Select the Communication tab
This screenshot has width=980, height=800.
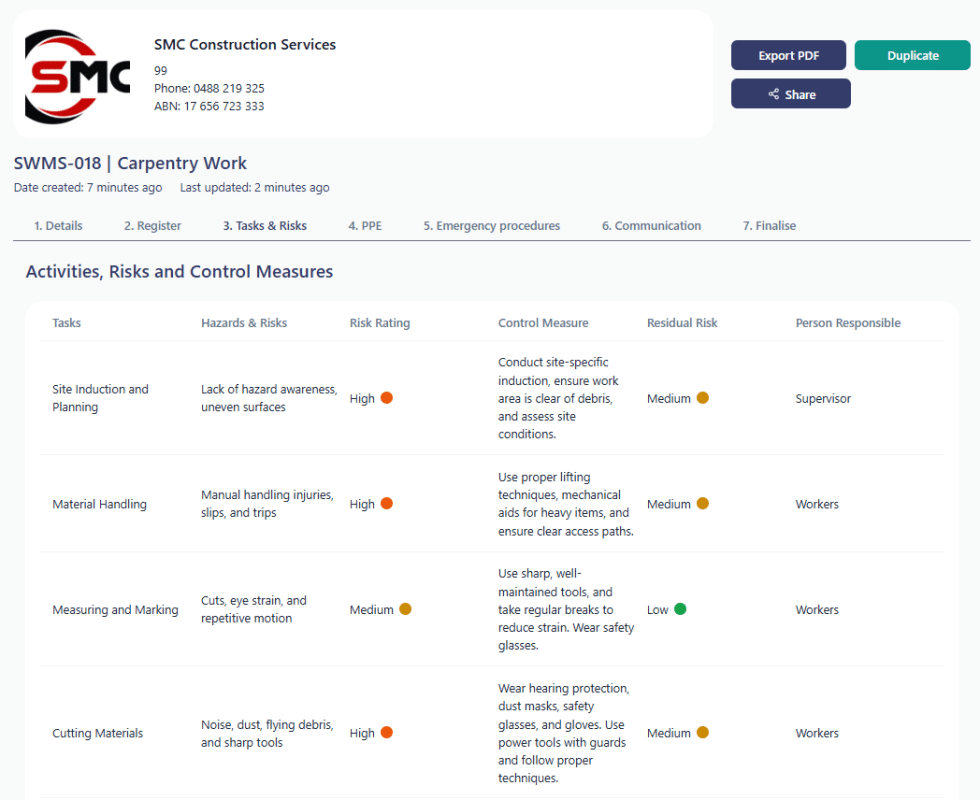(x=651, y=226)
